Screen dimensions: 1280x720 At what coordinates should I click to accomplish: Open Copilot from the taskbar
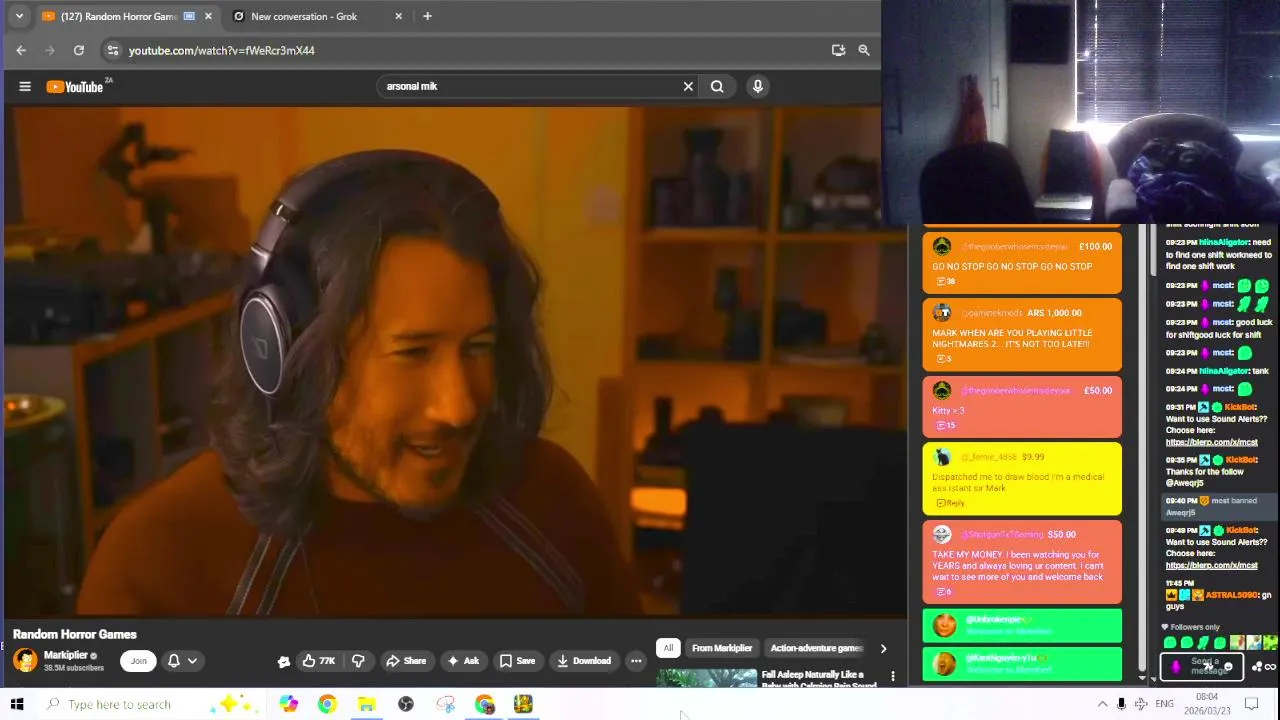tap(288, 704)
